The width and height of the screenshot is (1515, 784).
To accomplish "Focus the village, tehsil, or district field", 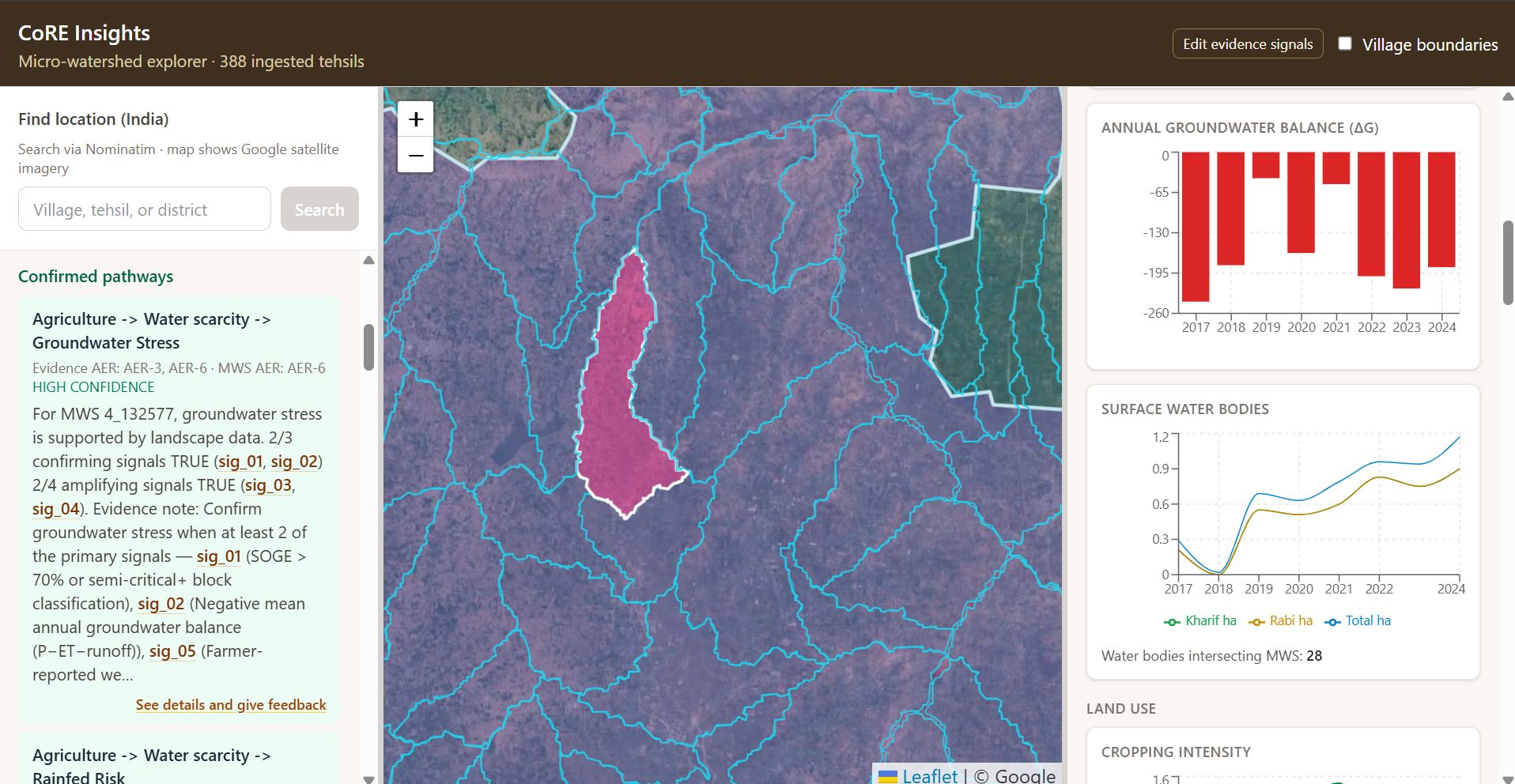I will pos(145,209).
